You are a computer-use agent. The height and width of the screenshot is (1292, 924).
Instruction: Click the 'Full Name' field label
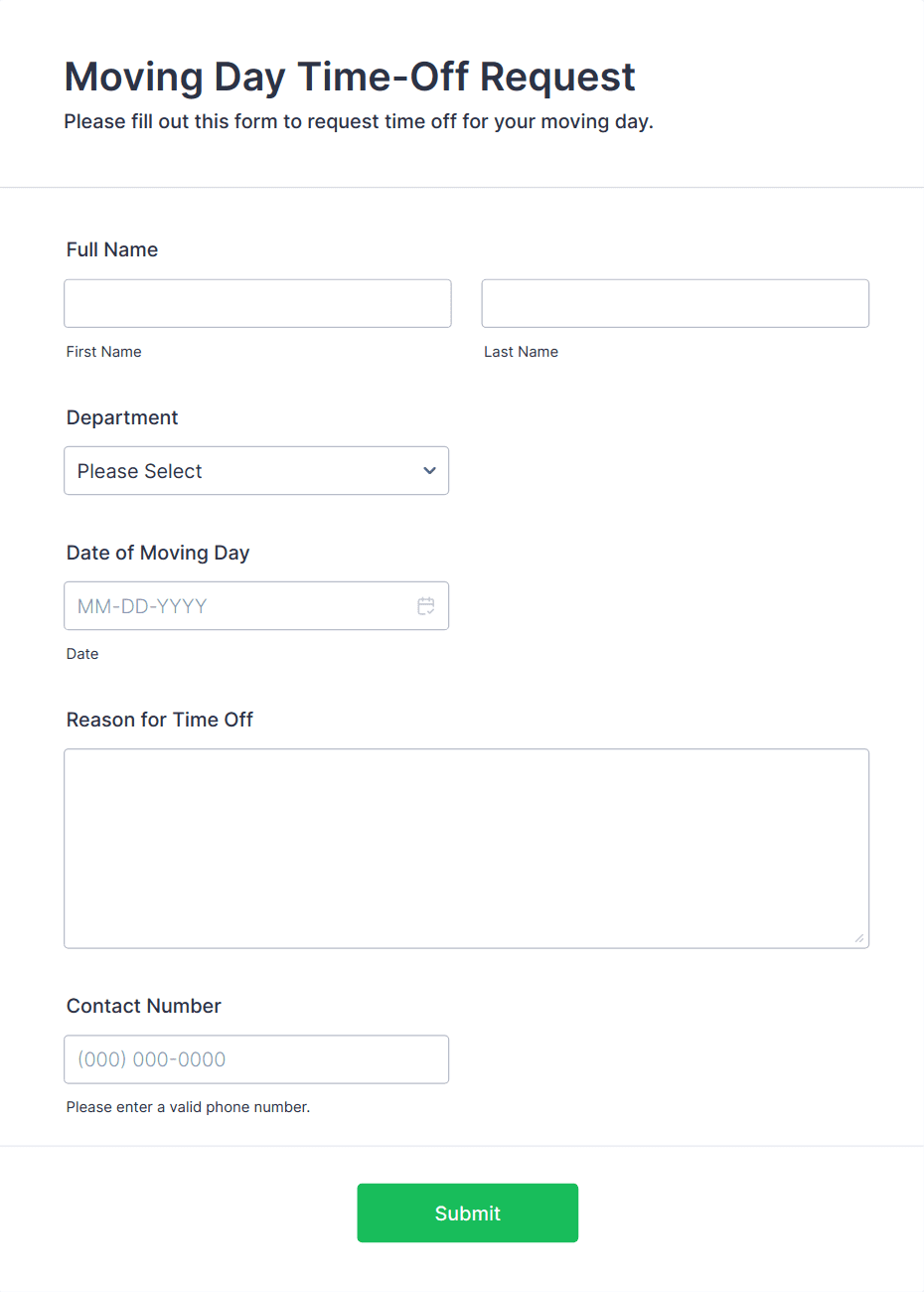coord(112,249)
